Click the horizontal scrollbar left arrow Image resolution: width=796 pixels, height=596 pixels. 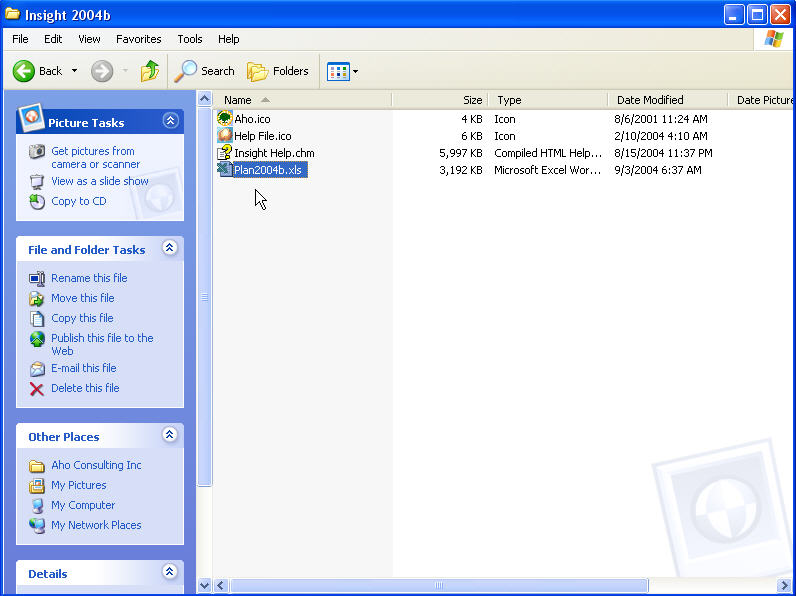[x=220, y=585]
